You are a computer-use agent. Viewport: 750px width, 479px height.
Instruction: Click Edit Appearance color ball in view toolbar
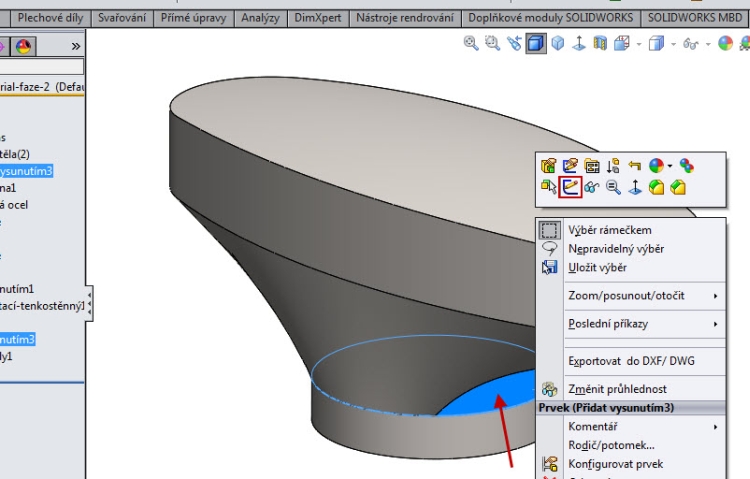coord(725,44)
